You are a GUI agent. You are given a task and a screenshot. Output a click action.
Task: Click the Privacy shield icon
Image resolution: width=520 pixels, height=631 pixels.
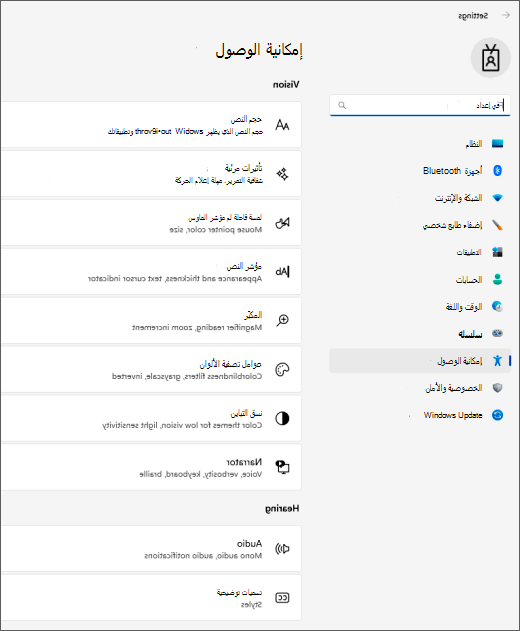click(x=497, y=388)
